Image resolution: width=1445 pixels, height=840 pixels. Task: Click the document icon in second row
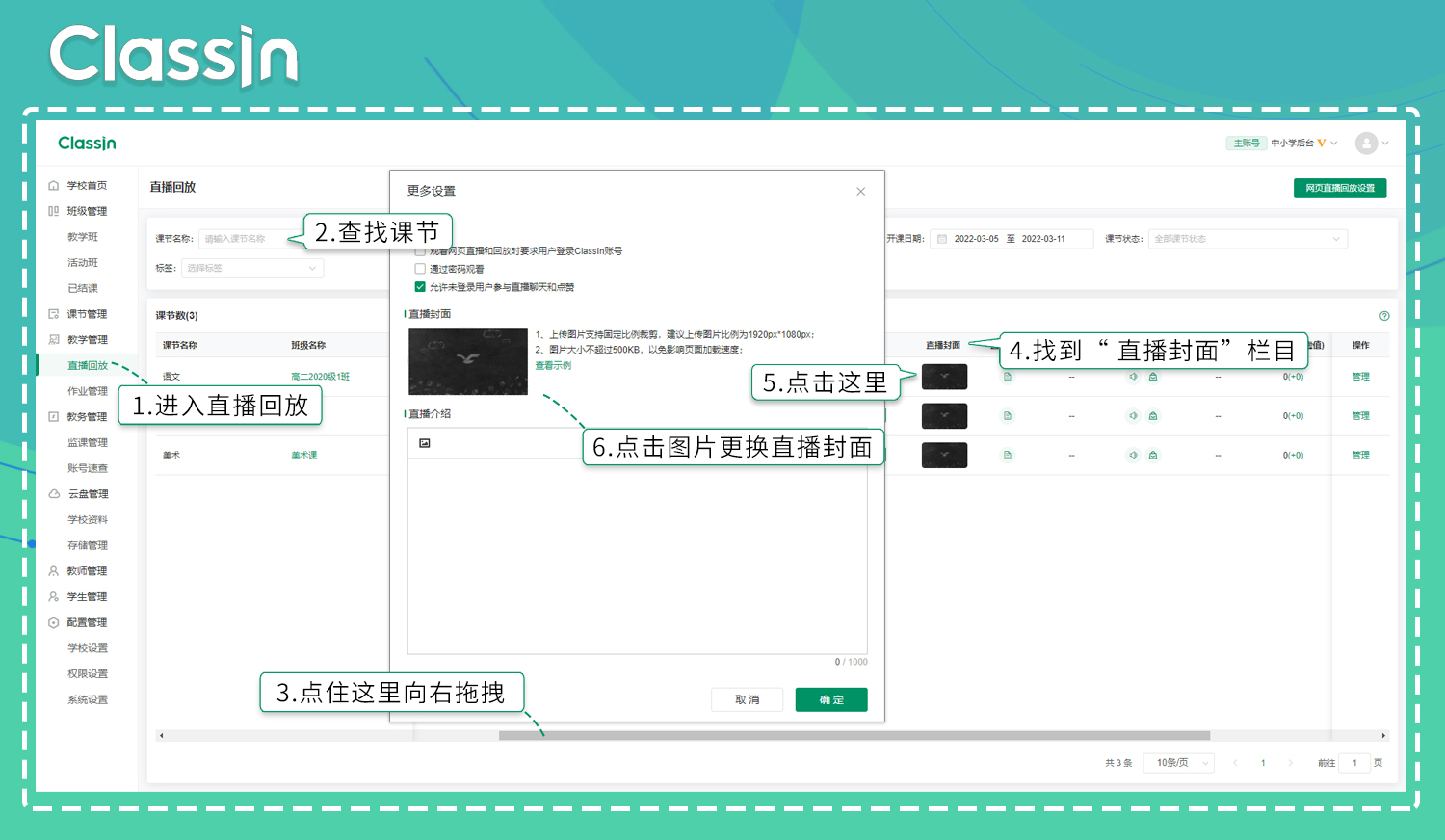coord(1008,416)
